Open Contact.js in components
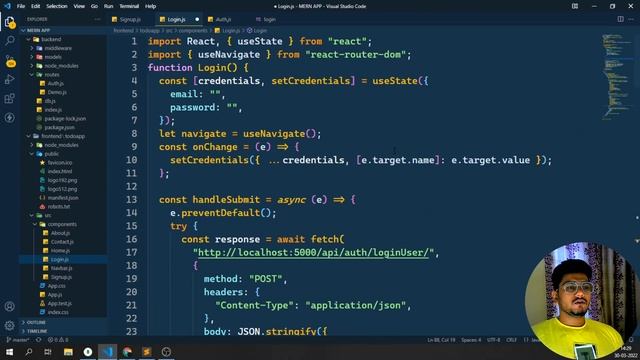 coord(62,242)
